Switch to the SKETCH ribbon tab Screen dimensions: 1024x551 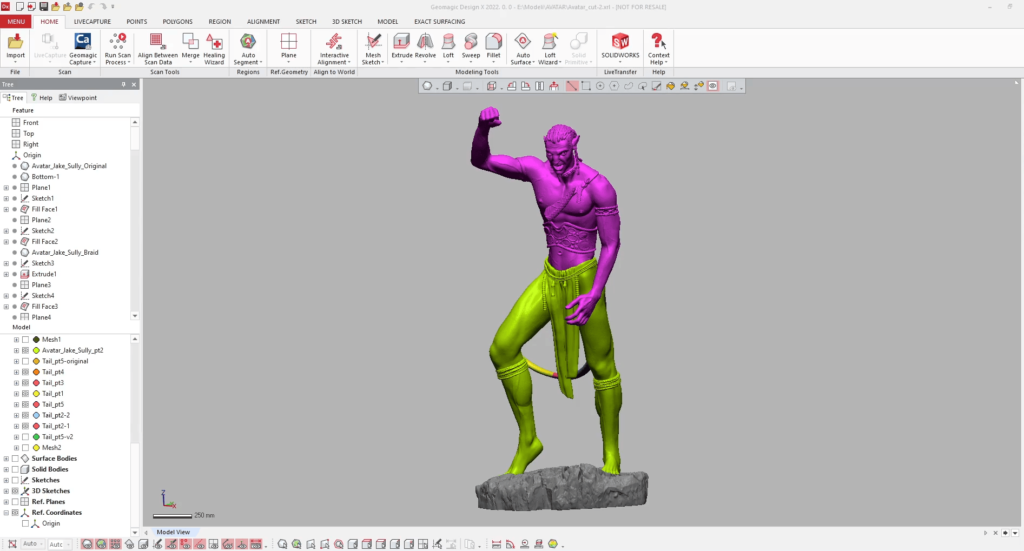306,22
